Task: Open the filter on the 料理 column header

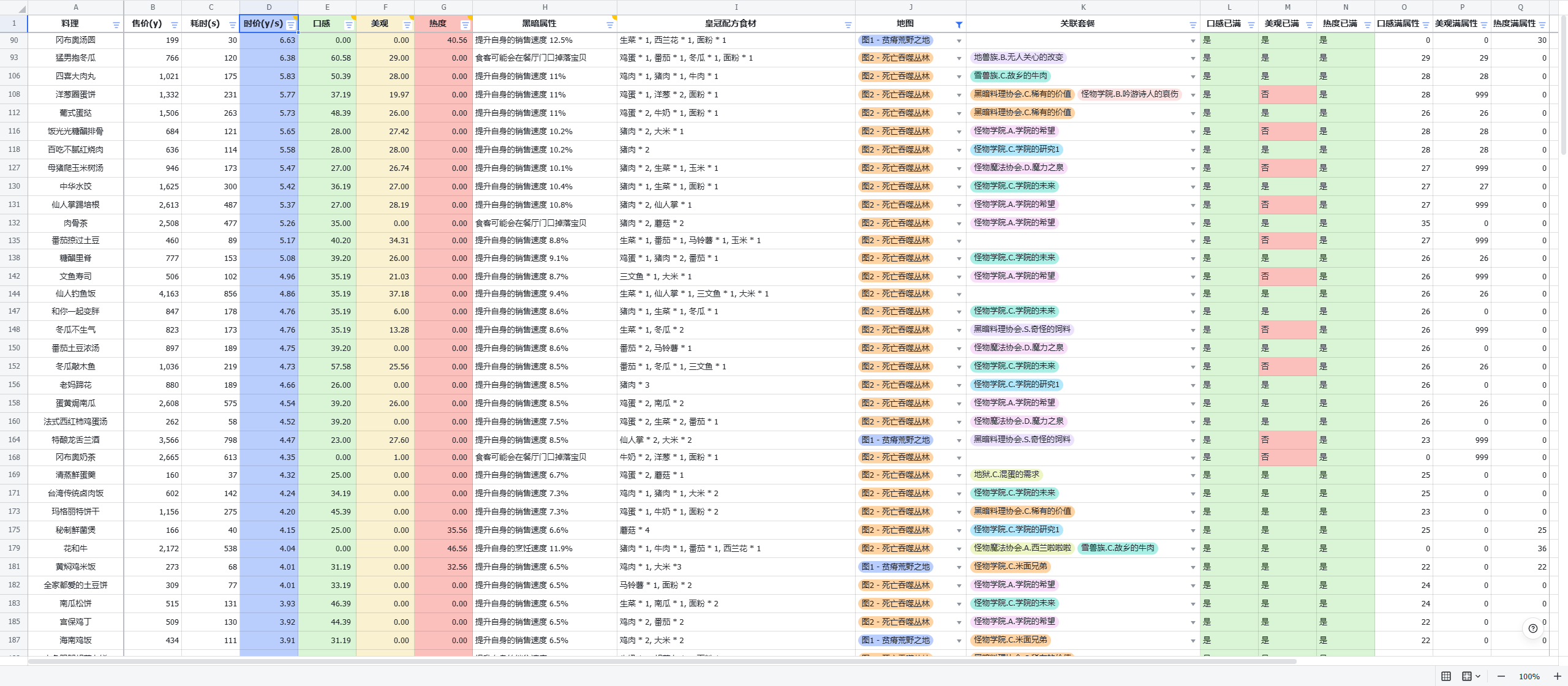Action: coord(116,25)
